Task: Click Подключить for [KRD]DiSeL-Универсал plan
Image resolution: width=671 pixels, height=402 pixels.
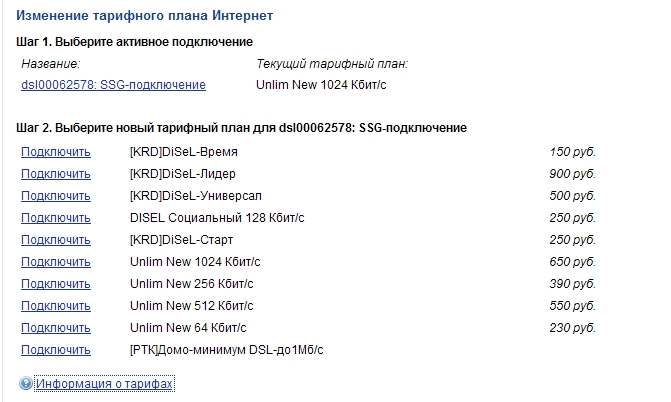Action: click(x=56, y=196)
